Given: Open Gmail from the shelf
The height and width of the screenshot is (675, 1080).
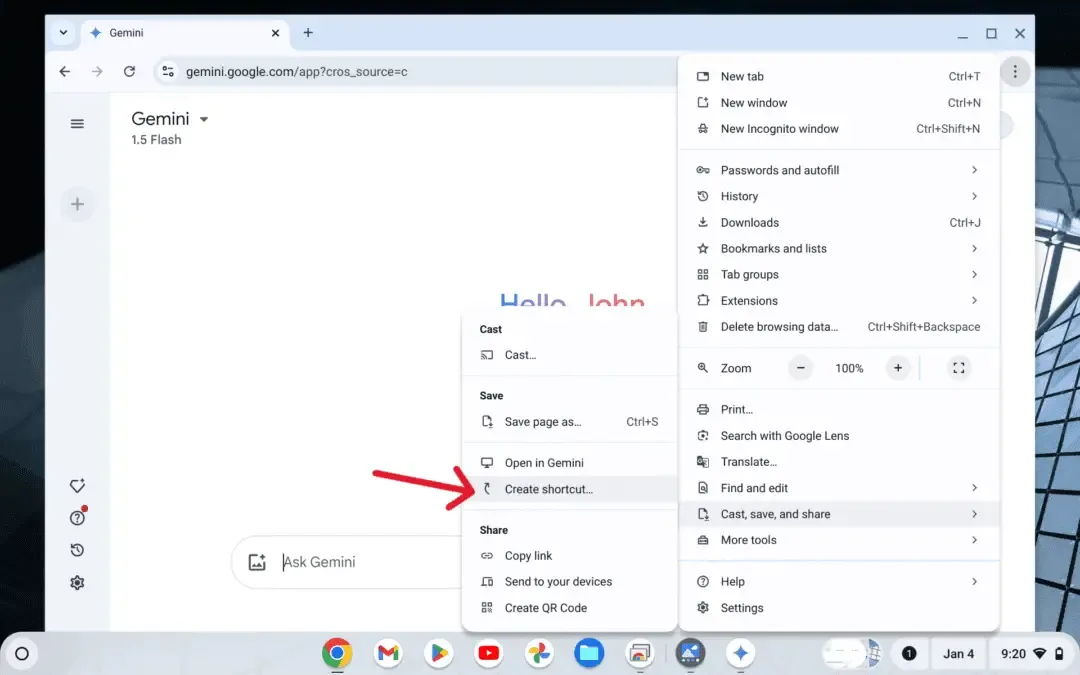Looking at the screenshot, I should coord(388,653).
